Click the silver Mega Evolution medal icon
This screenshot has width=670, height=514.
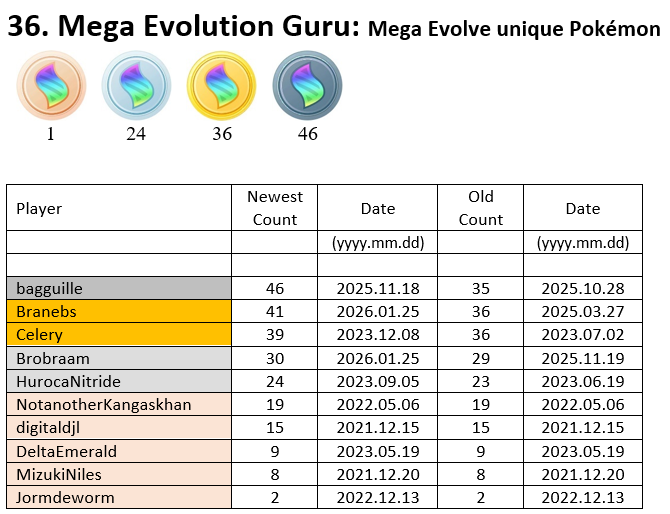tap(136, 85)
